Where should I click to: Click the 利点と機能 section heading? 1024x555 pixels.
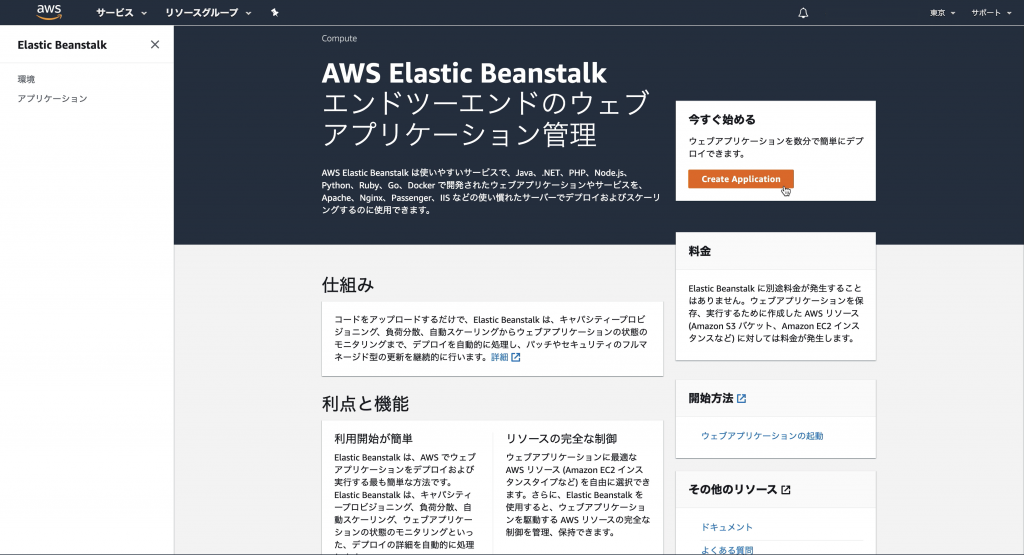pyautogui.click(x=365, y=404)
